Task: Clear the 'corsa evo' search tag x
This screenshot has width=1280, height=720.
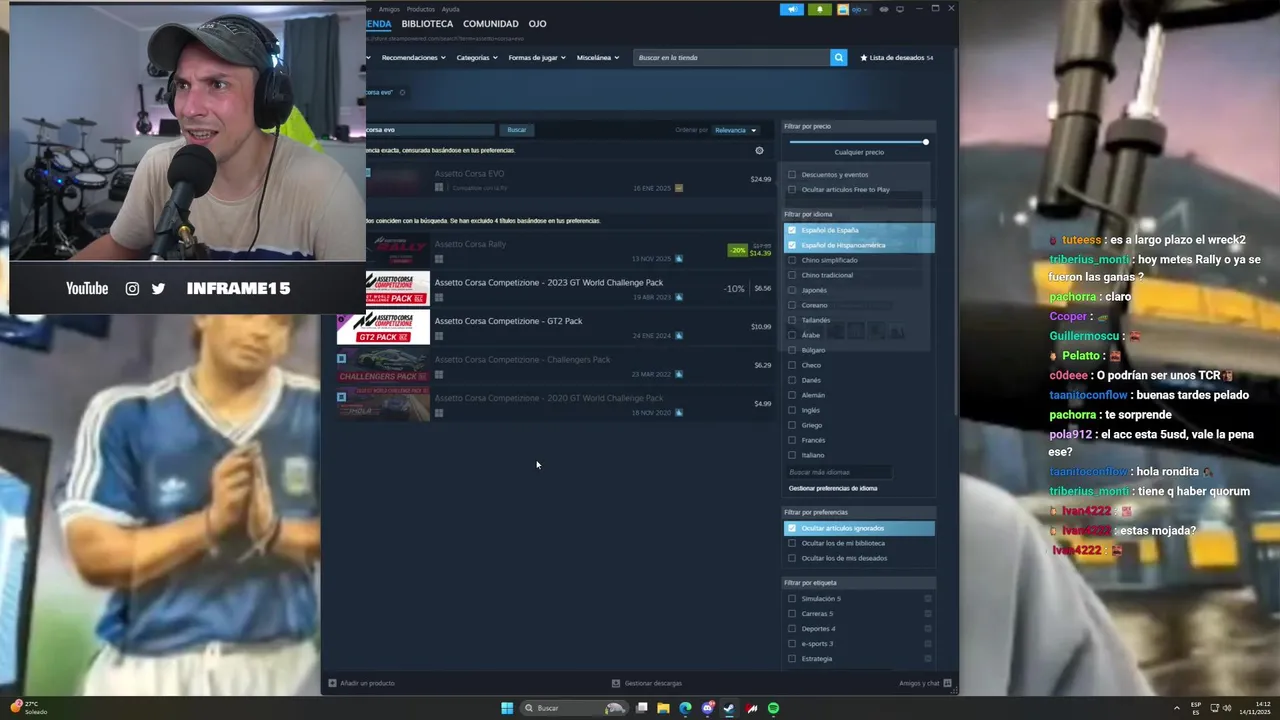Action: [x=402, y=92]
